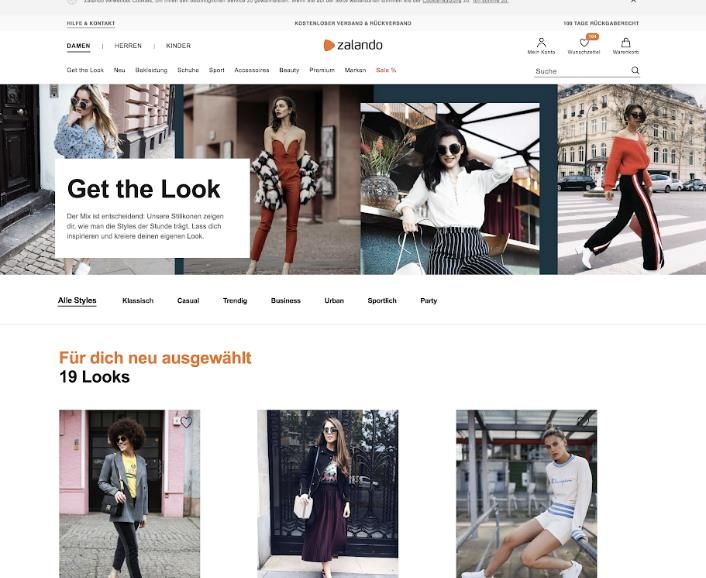Click the Zalando logo
Viewport: 706px width, 578px height.
coord(353,45)
